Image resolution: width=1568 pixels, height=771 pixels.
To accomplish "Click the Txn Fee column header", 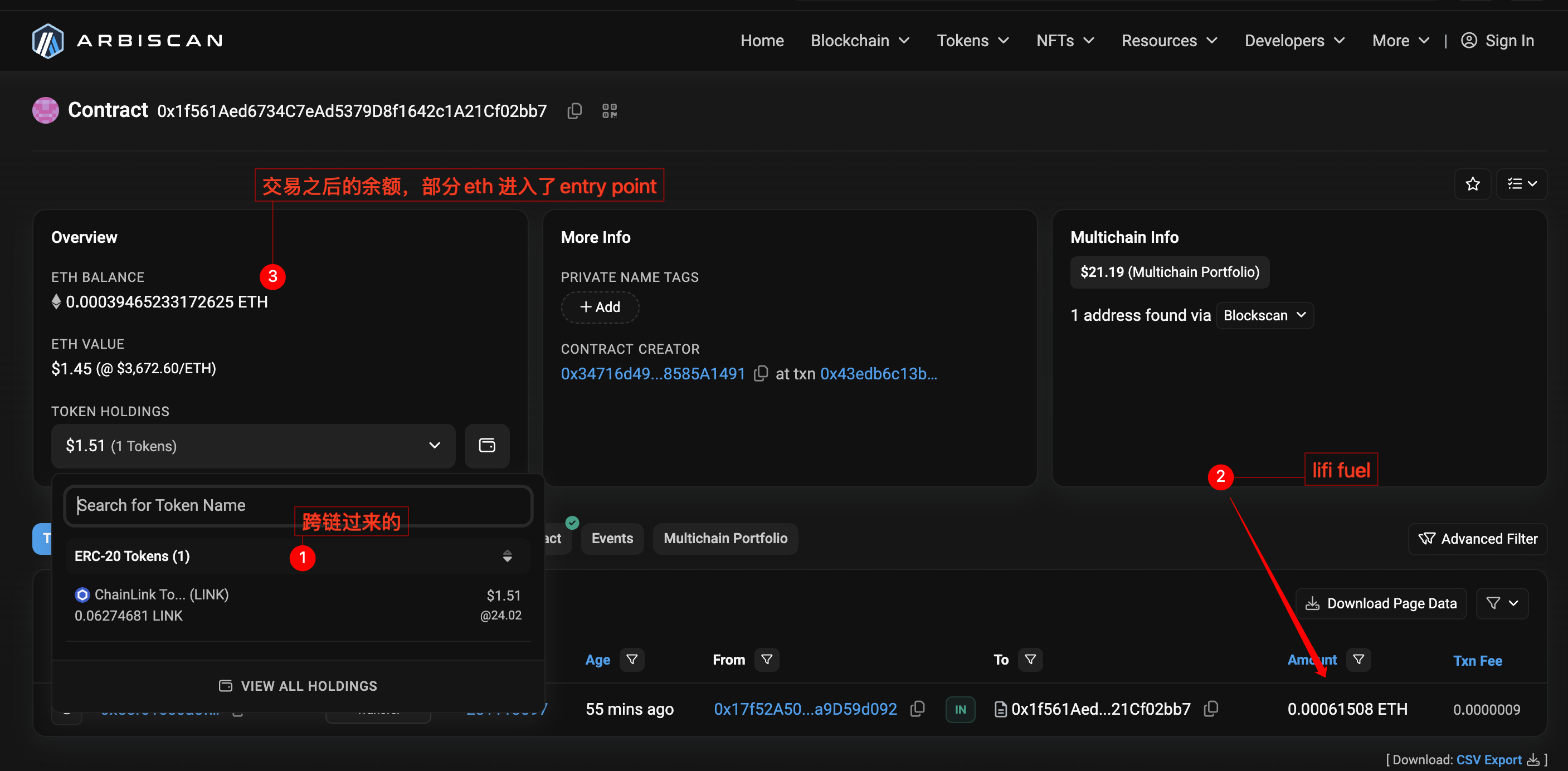I will [x=1477, y=660].
